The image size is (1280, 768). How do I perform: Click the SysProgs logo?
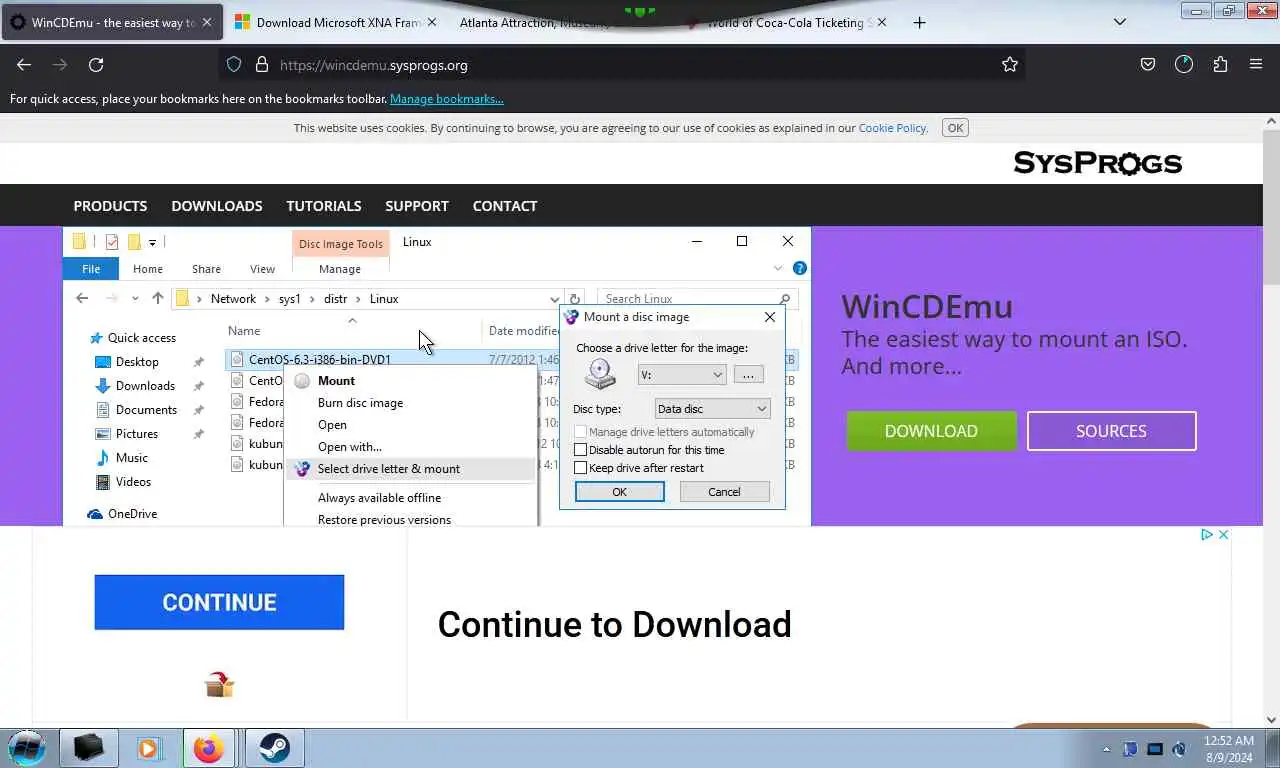(x=1097, y=162)
